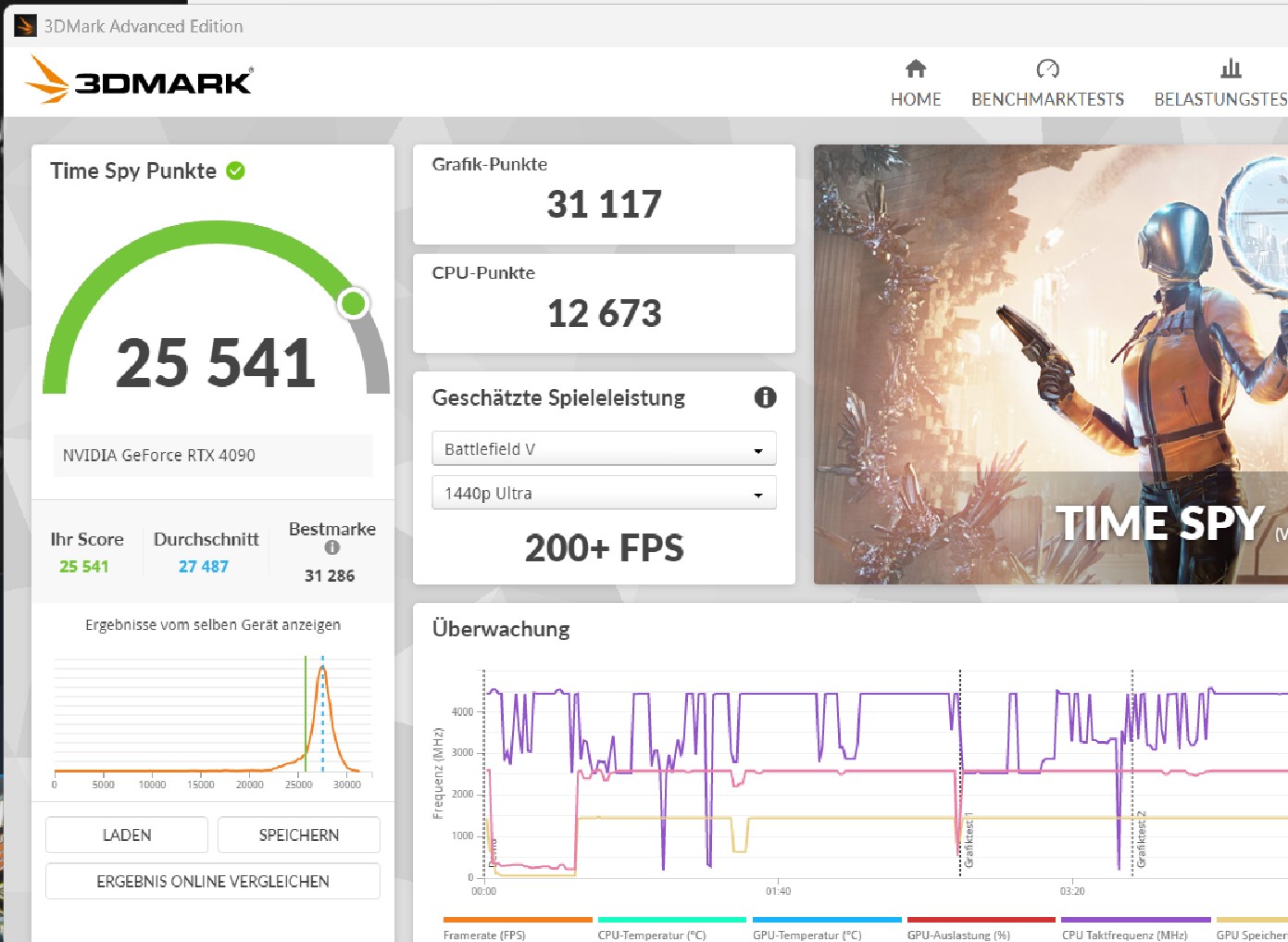This screenshot has width=1288, height=942.
Task: Click the Bestmarke info icon
Action: [x=331, y=547]
